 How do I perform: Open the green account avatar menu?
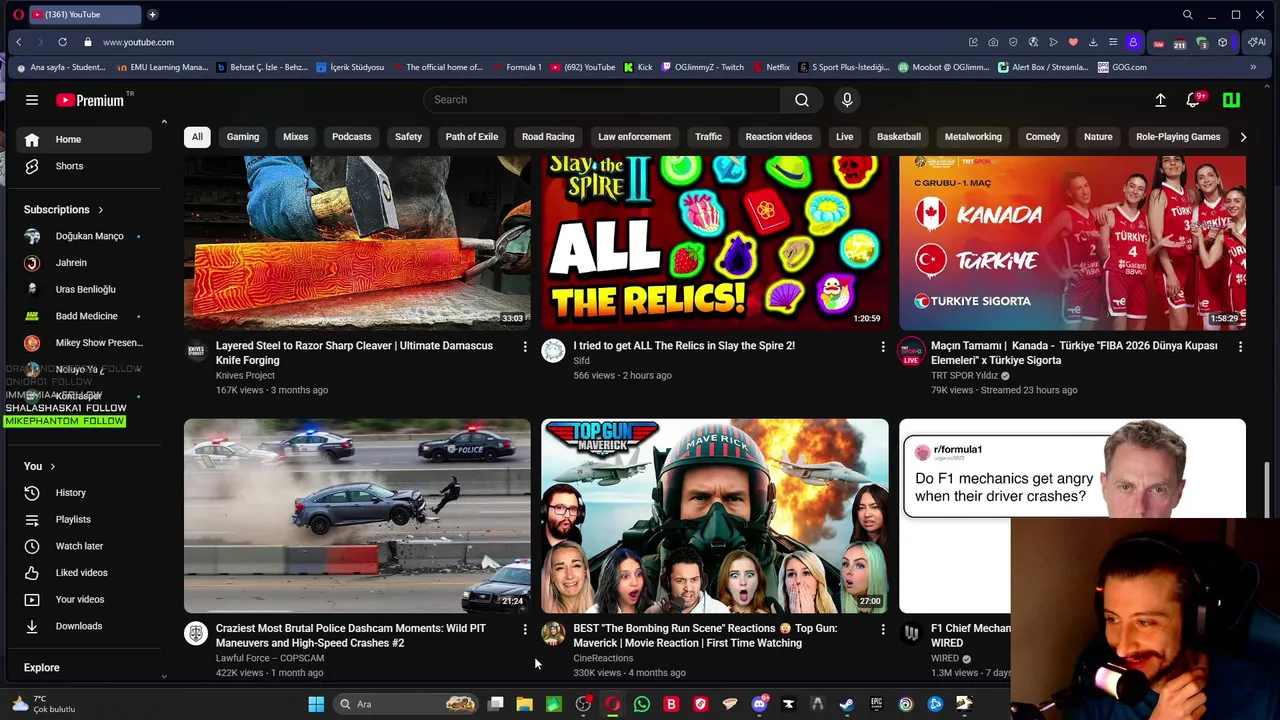click(1232, 100)
